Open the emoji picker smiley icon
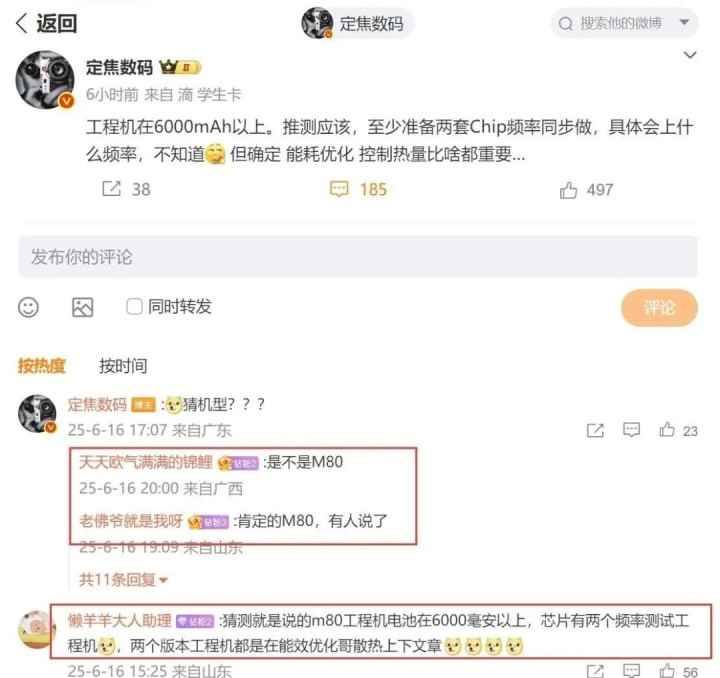The image size is (720, 678). 28,307
